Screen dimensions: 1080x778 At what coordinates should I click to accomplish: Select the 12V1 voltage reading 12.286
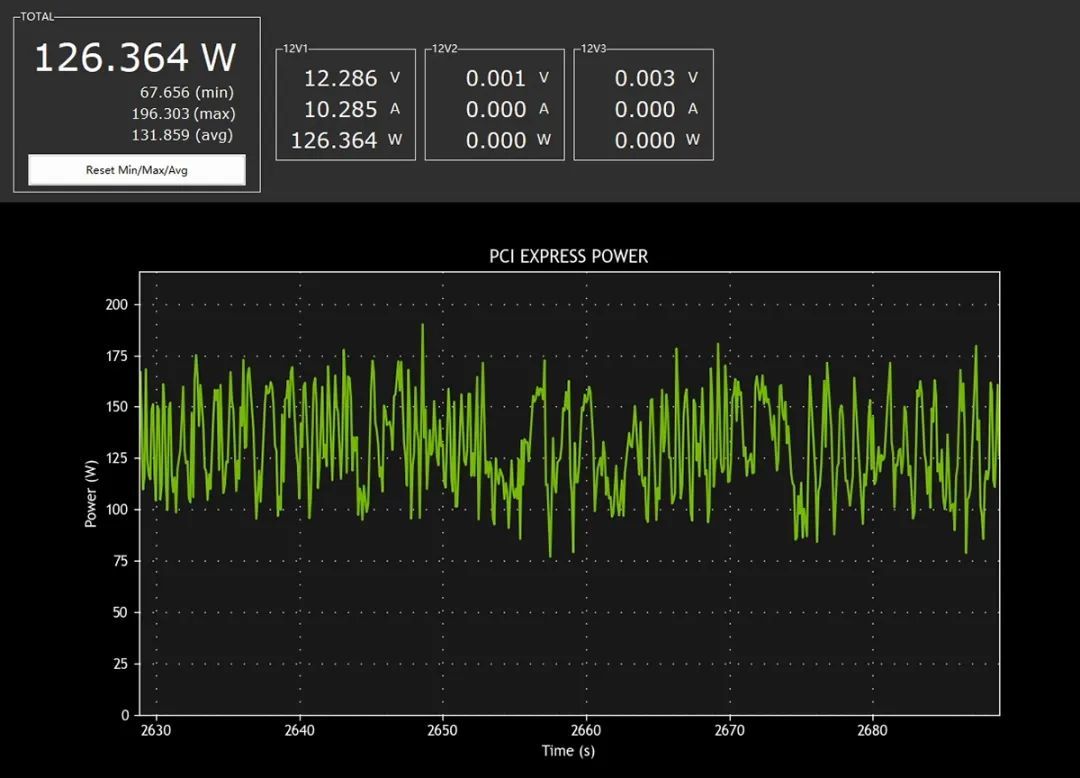point(340,78)
